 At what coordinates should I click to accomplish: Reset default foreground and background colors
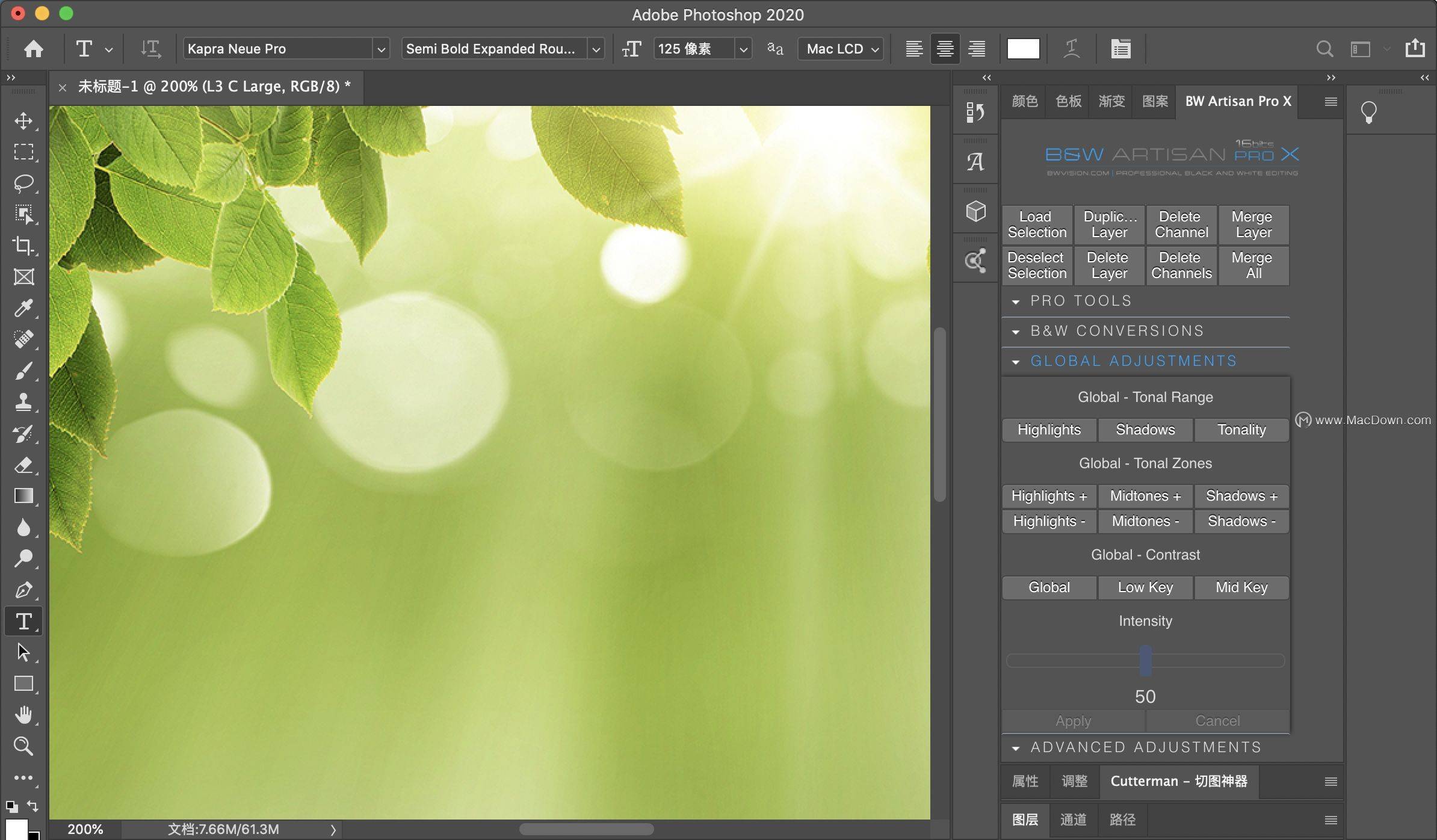click(x=11, y=806)
